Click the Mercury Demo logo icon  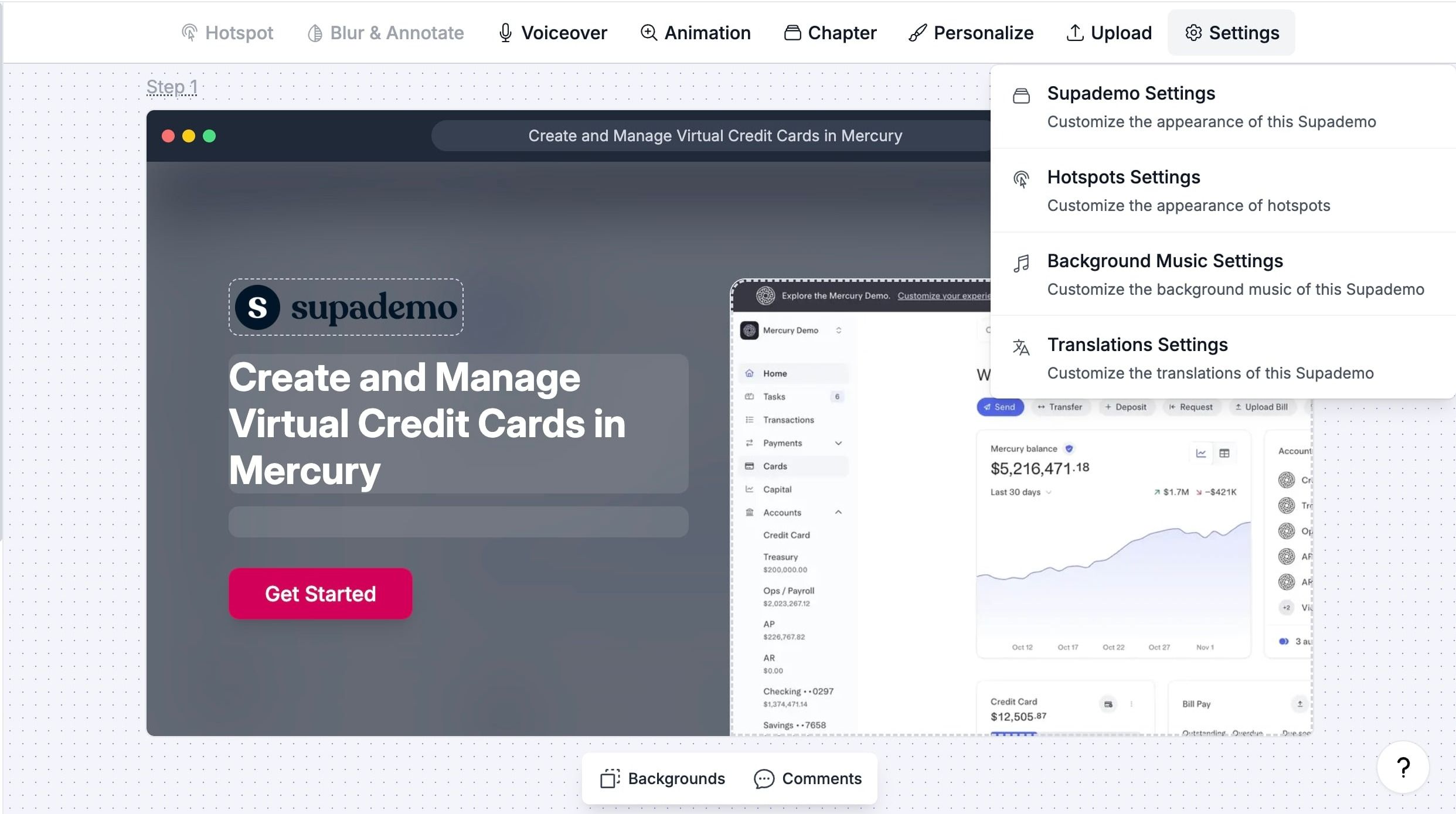pyautogui.click(x=749, y=331)
